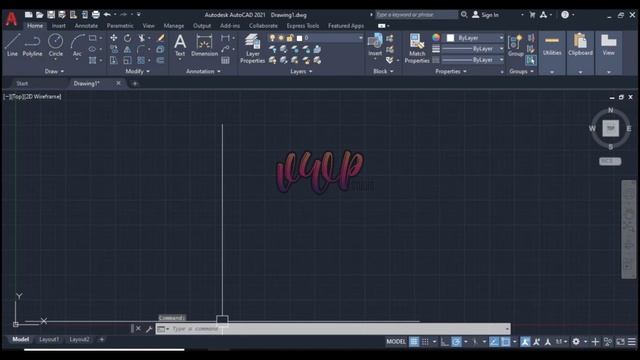Toggle object snap tracking

(x=494, y=342)
